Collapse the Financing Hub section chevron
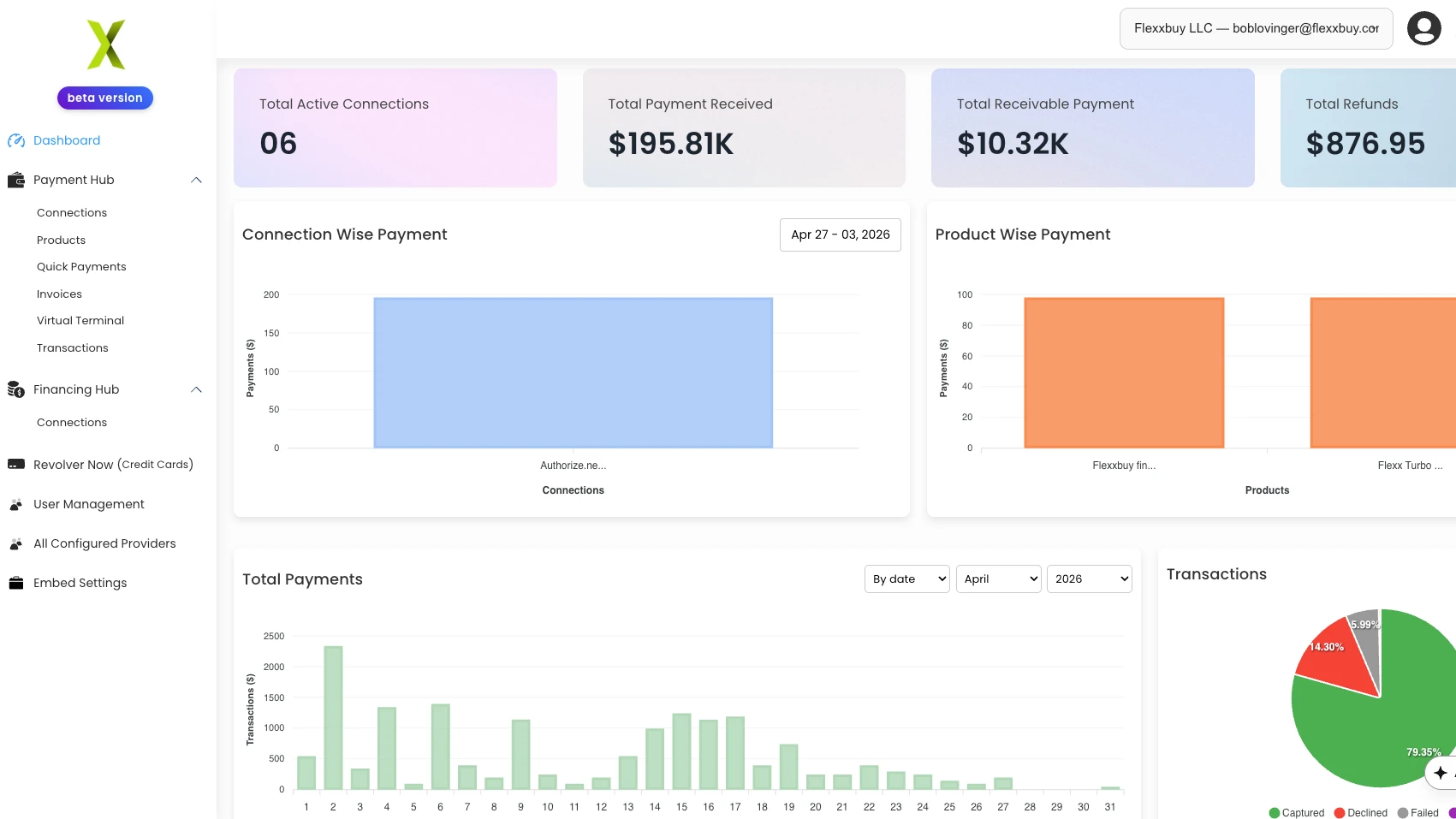This screenshot has width=1456, height=819. (x=196, y=389)
